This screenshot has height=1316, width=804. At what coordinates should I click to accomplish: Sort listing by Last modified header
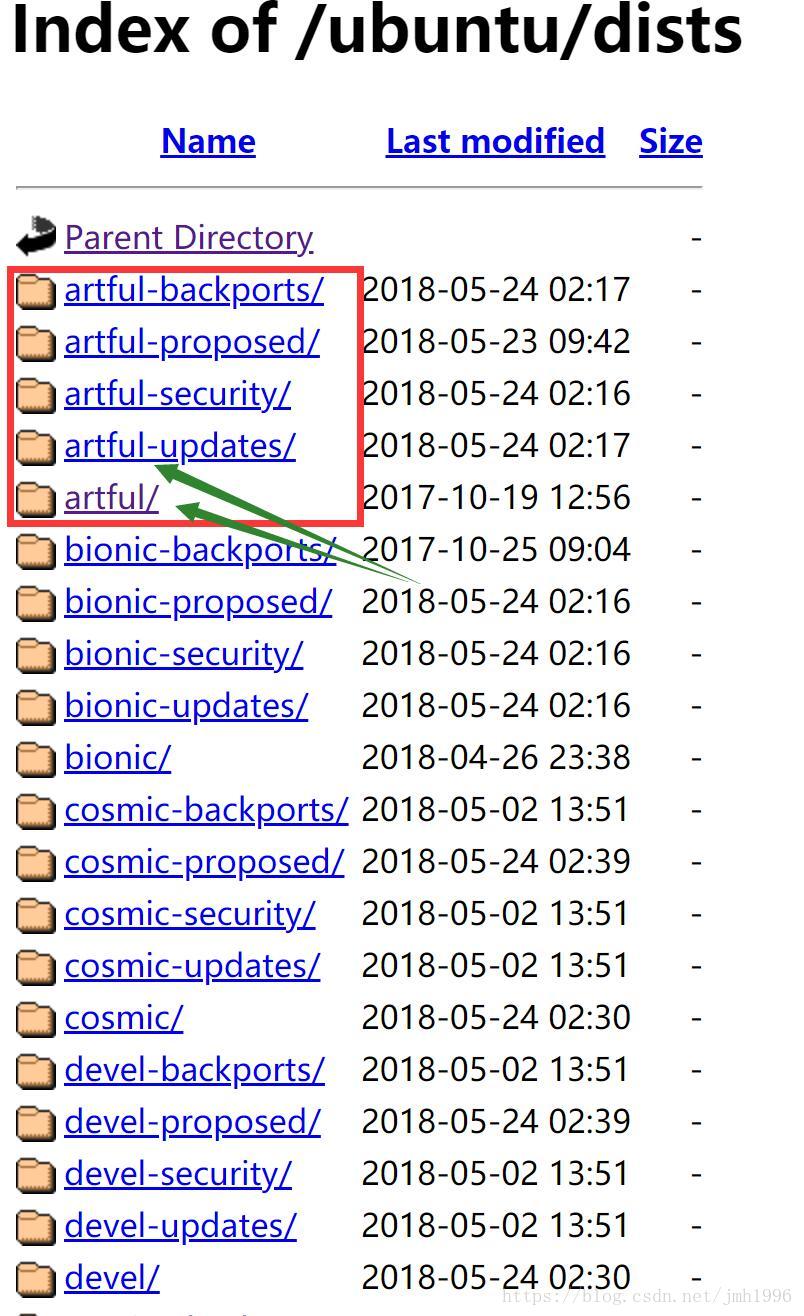point(495,141)
